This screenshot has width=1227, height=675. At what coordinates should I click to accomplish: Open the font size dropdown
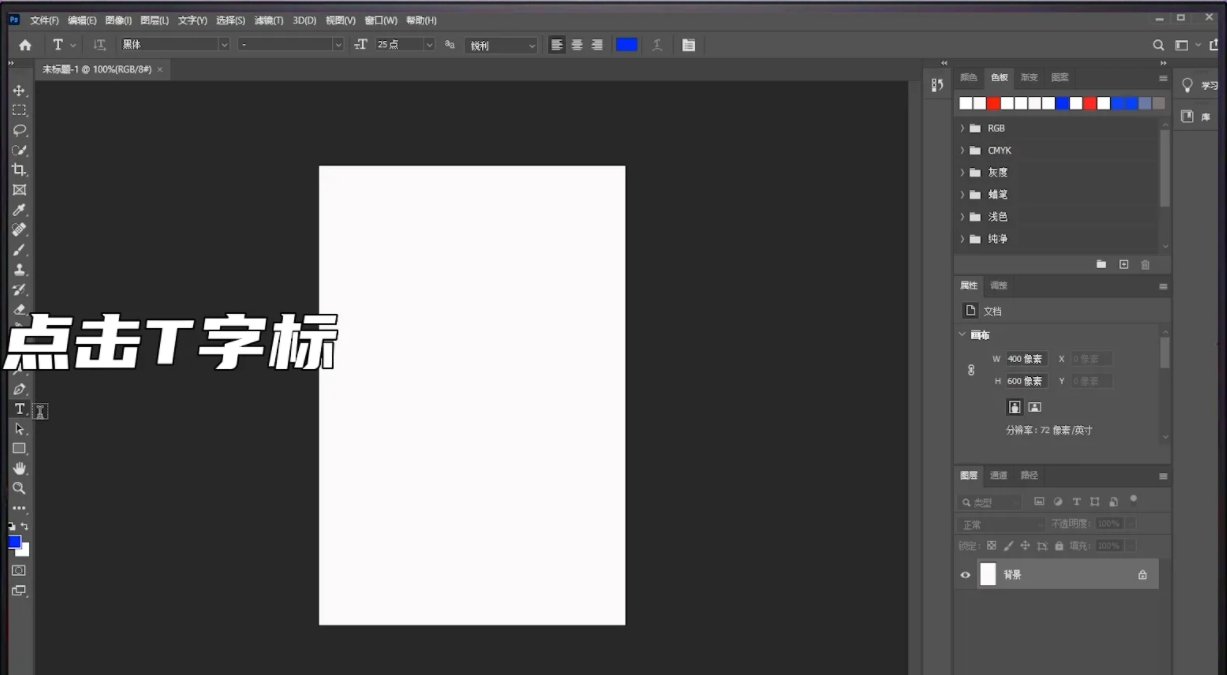pyautogui.click(x=429, y=44)
